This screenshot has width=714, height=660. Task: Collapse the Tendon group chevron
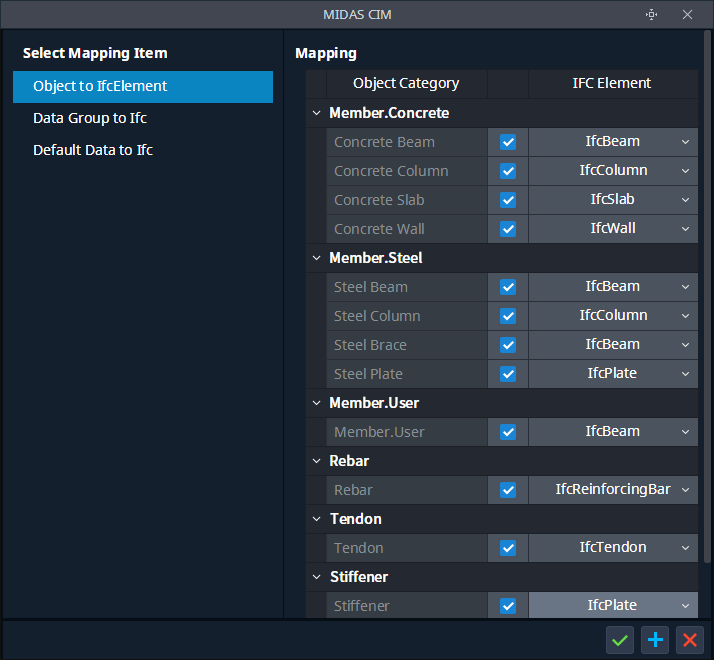click(x=316, y=519)
